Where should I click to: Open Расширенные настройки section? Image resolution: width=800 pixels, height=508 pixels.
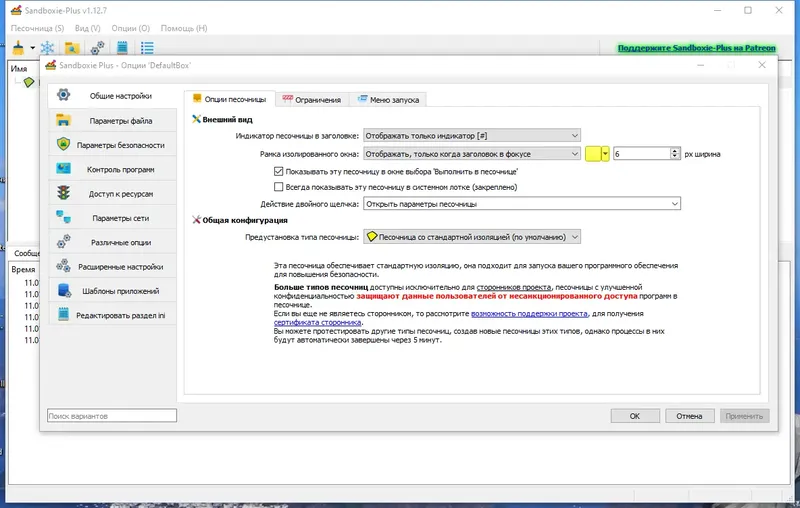[112, 267]
